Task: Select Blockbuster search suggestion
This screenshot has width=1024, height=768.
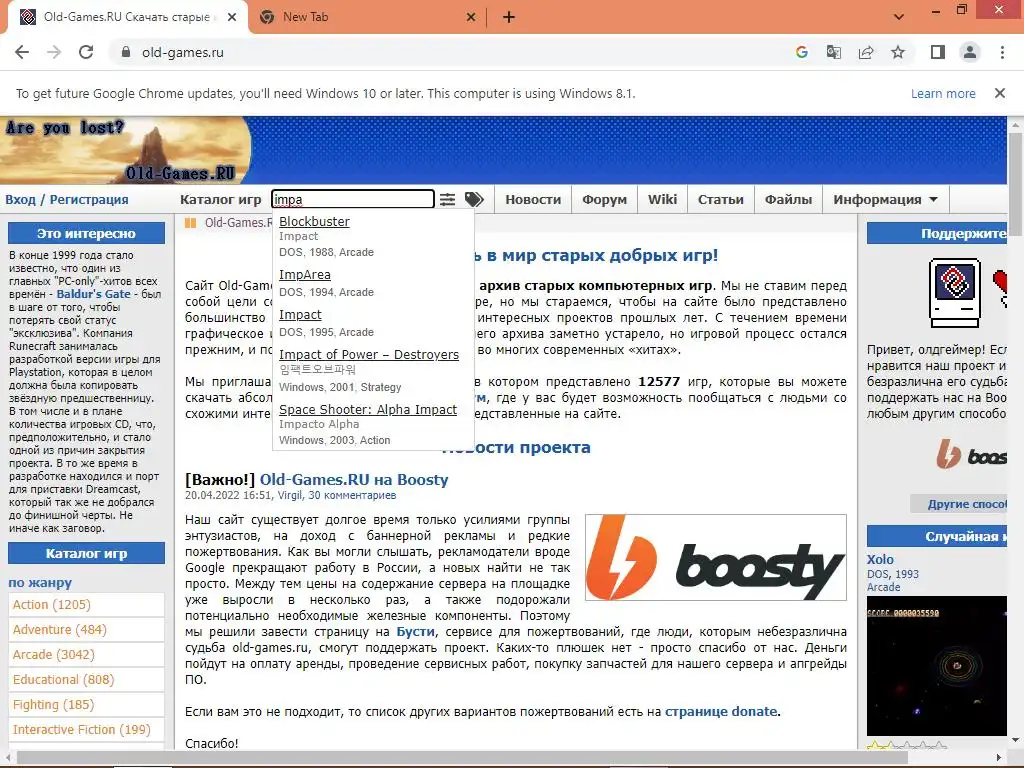Action: coord(314,221)
